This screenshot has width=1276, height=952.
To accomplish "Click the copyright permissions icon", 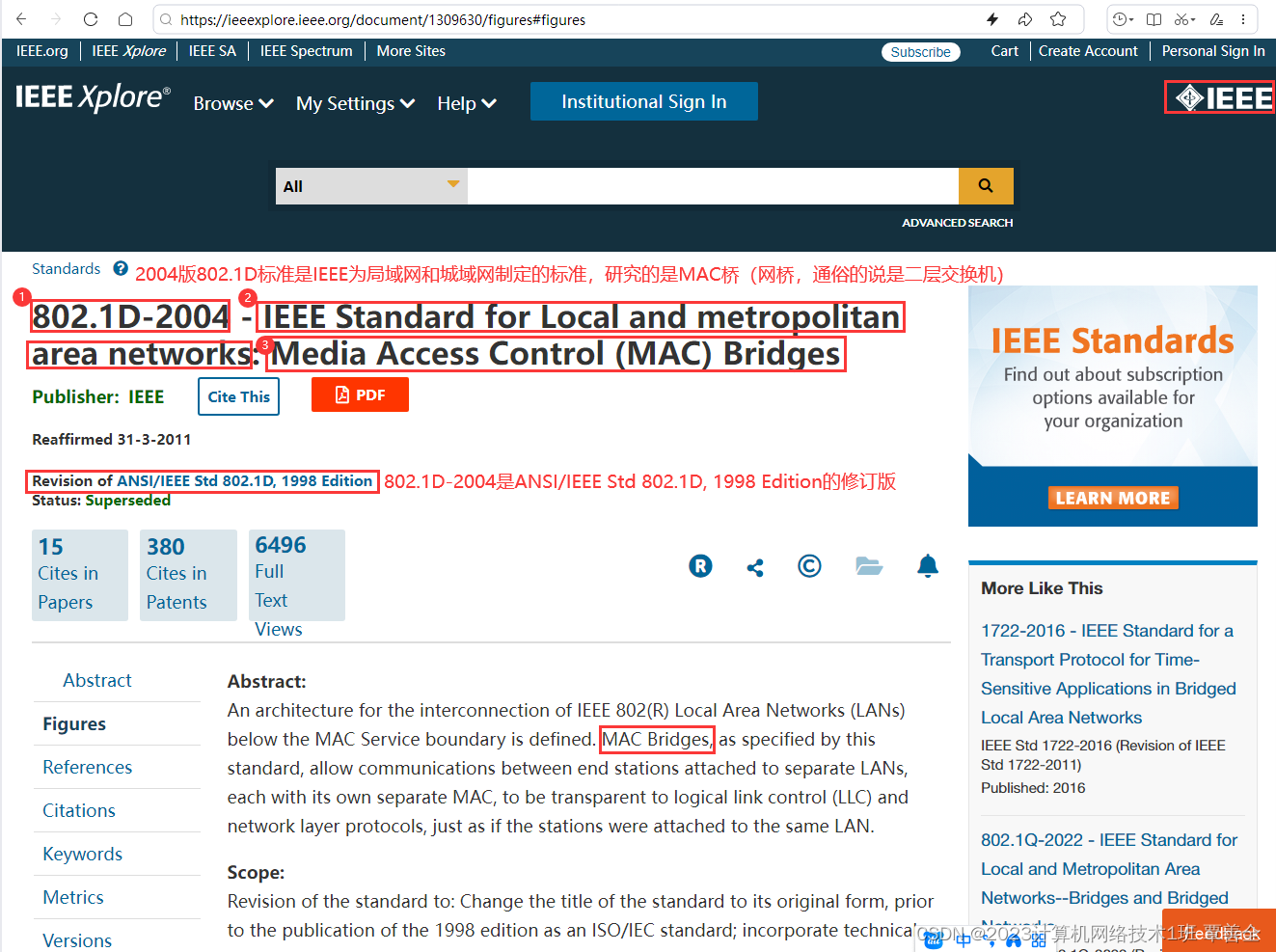I will [809, 566].
